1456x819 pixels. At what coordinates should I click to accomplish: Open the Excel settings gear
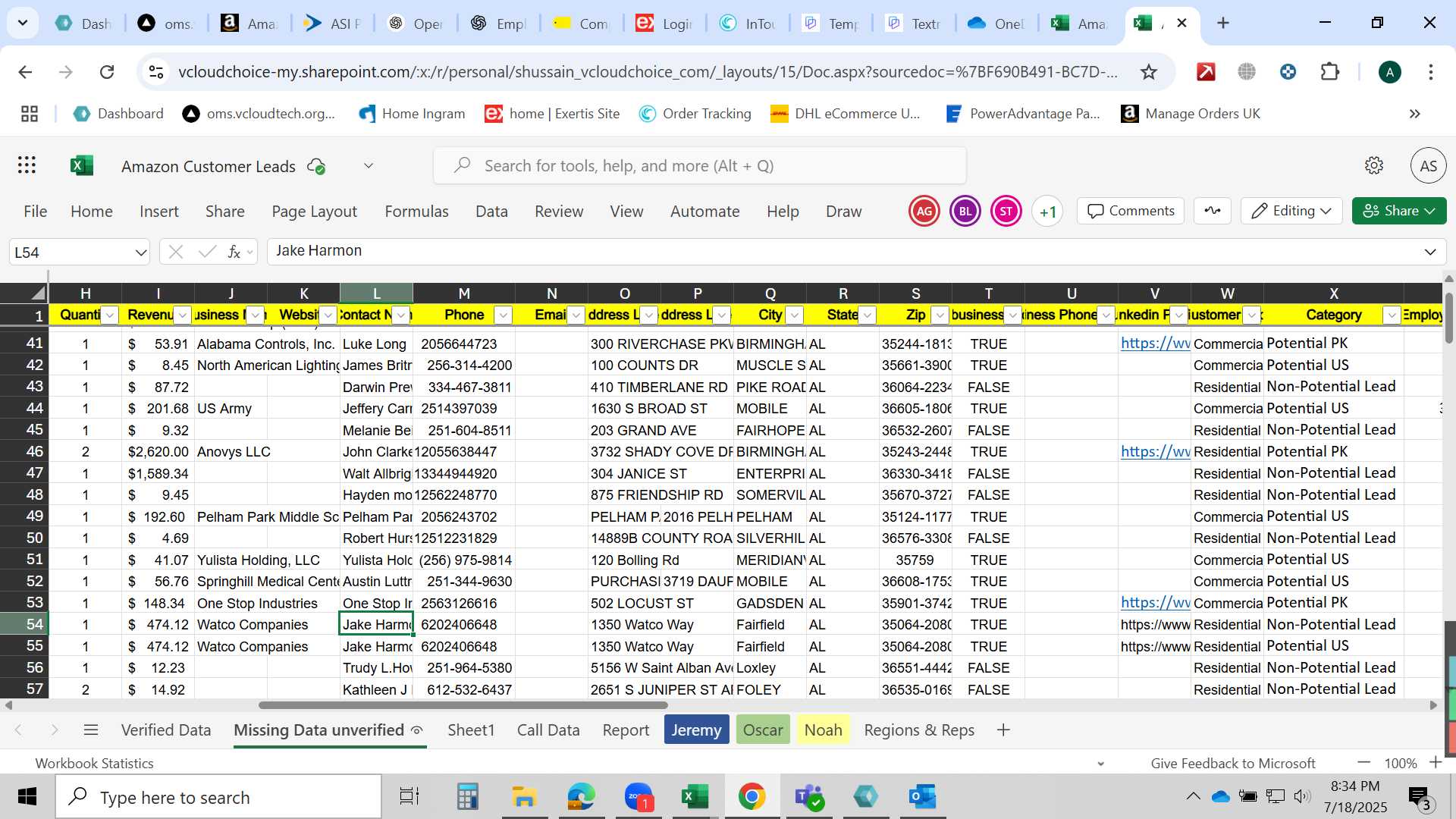1373,165
